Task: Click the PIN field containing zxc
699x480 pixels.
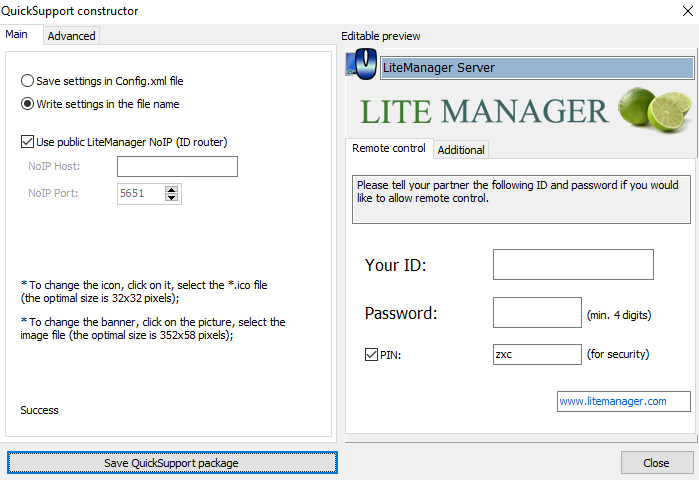Action: (x=537, y=354)
